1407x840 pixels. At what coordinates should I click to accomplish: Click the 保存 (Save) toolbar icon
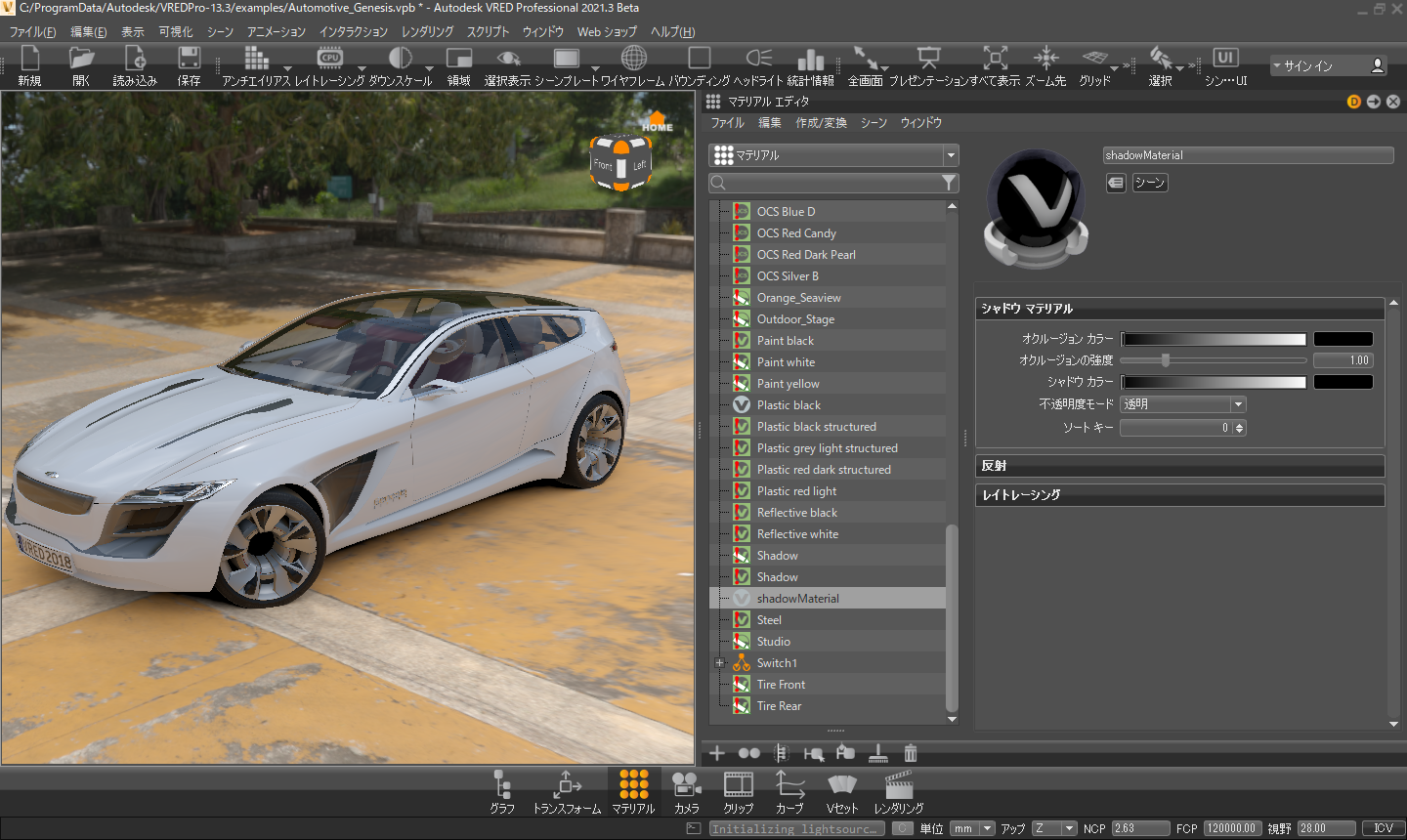tap(189, 60)
